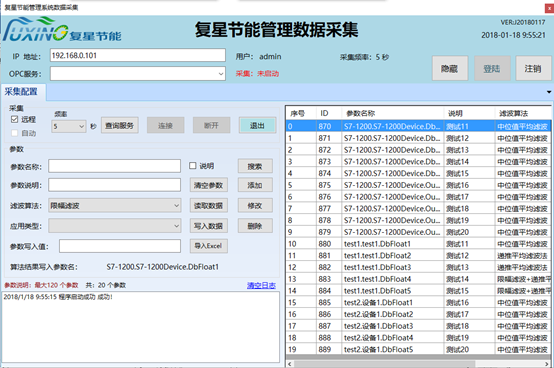Click the 添加 button
Screen dimensions: 554x368
click(255, 185)
